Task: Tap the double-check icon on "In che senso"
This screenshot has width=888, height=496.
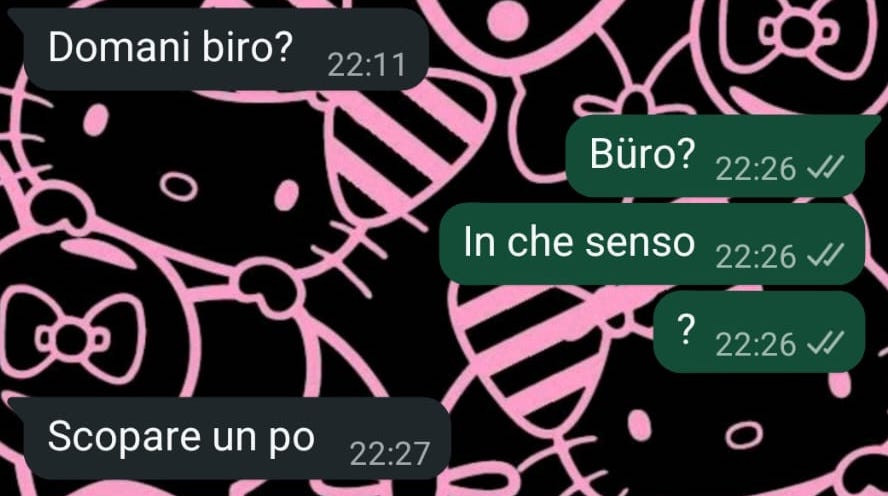Action: [826, 256]
